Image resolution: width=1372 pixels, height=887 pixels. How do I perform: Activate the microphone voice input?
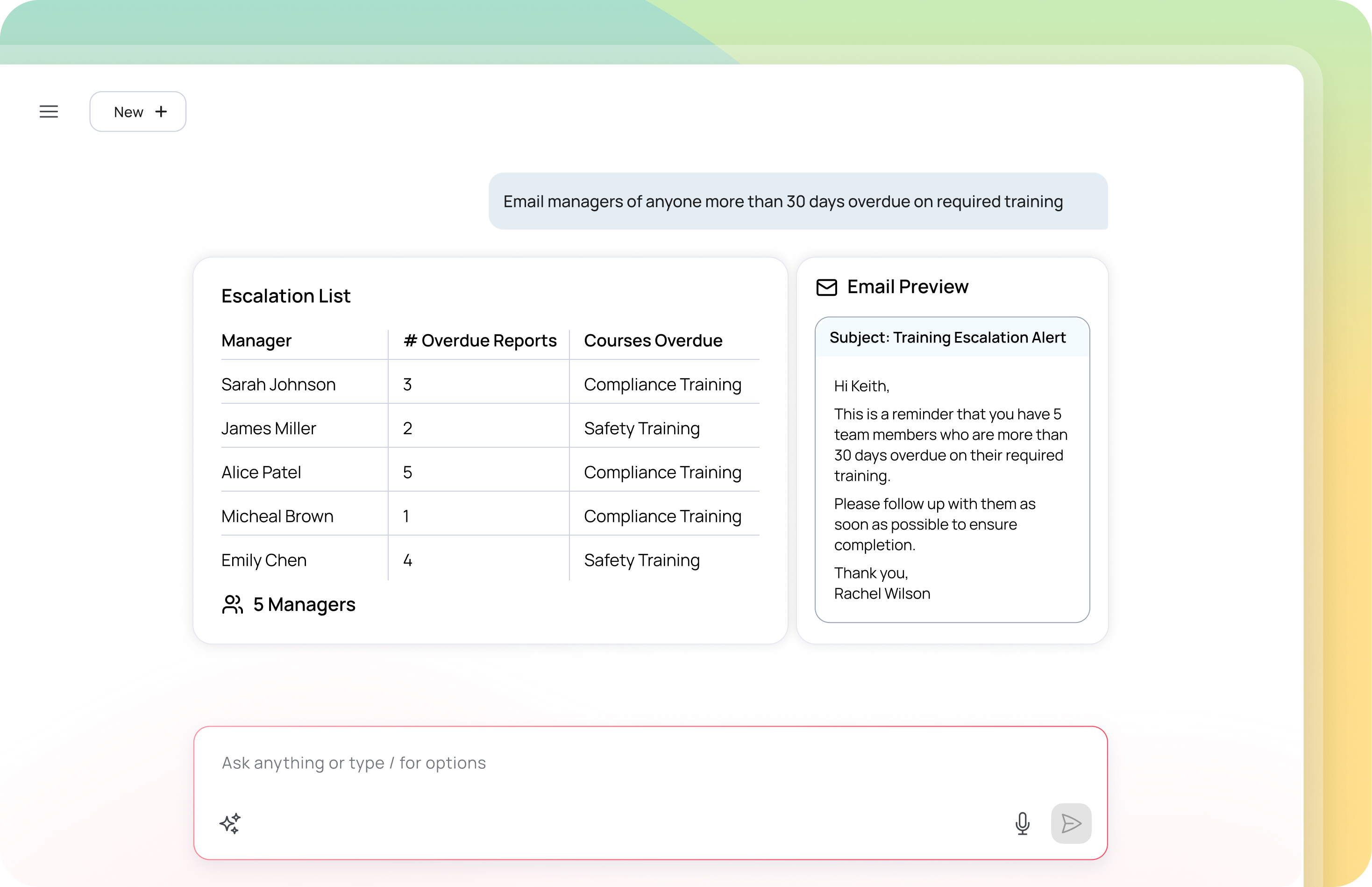[1022, 823]
